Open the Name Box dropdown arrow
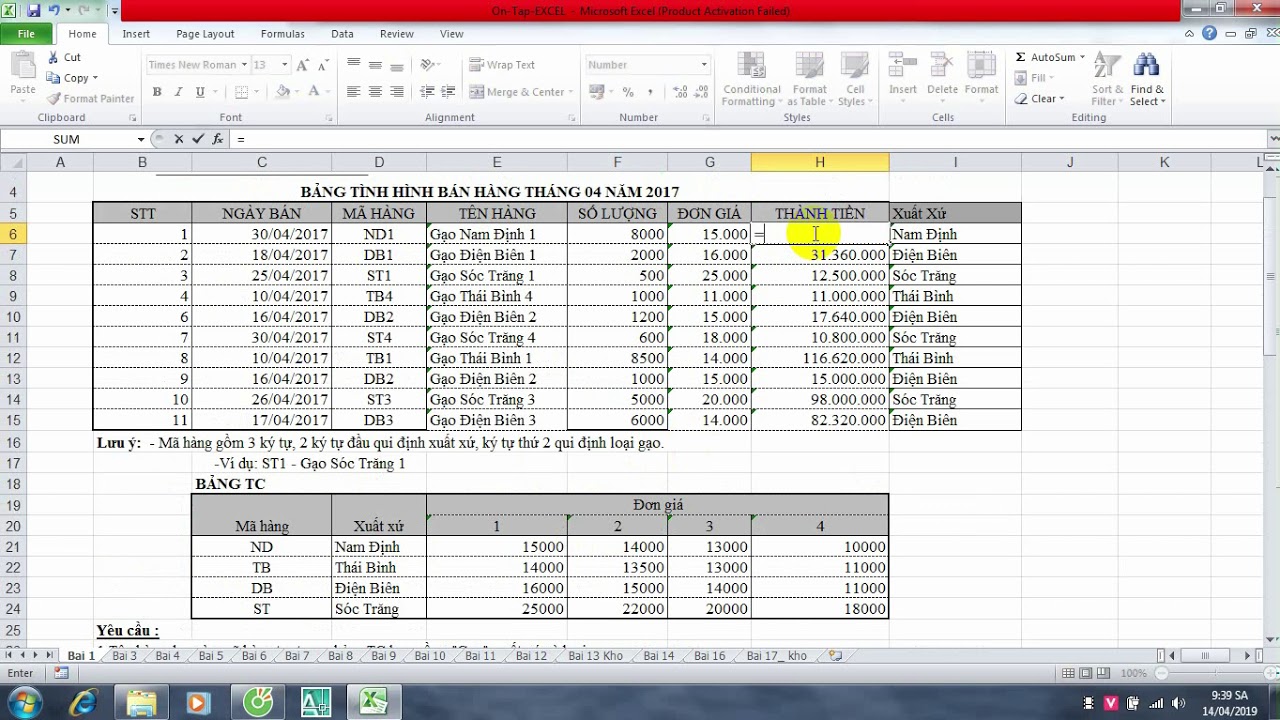Screen dimensions: 1280x720 (x=141, y=139)
